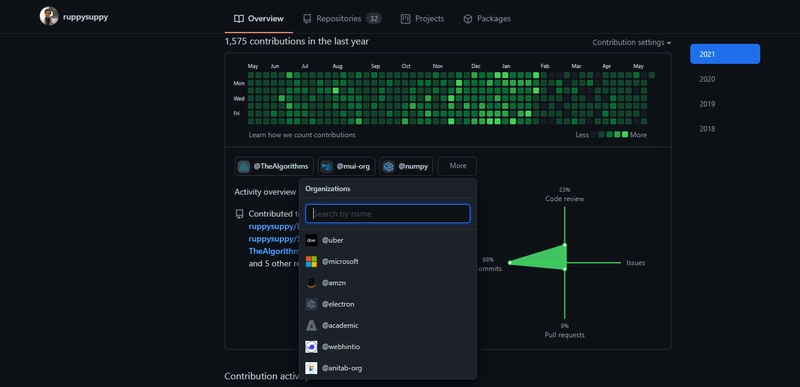
Task: Choose @uber from organizations list
Action: [x=388, y=240]
